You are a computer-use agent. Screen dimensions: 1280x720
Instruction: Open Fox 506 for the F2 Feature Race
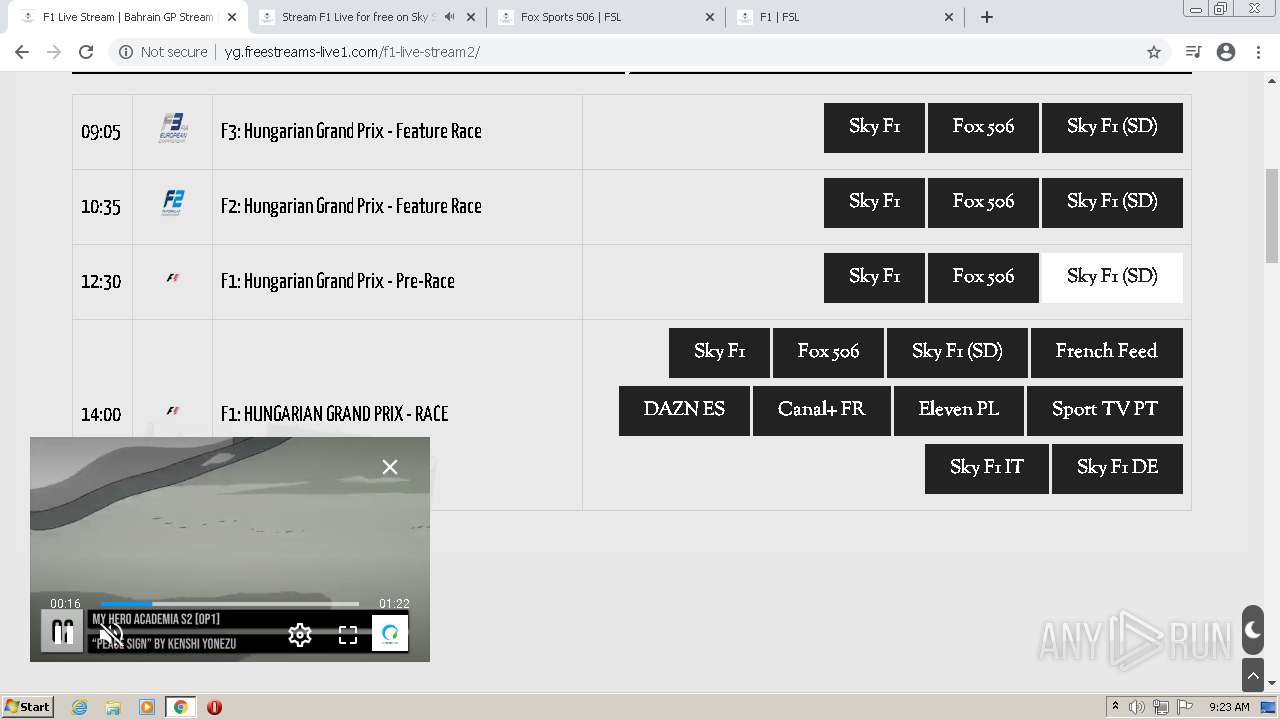[983, 202]
